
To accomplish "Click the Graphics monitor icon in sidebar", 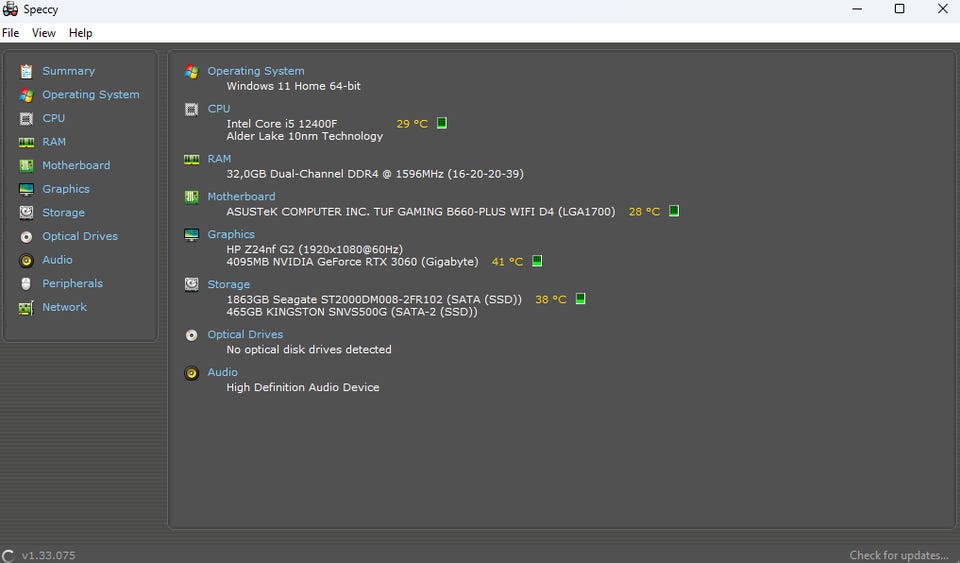I will click(26, 190).
